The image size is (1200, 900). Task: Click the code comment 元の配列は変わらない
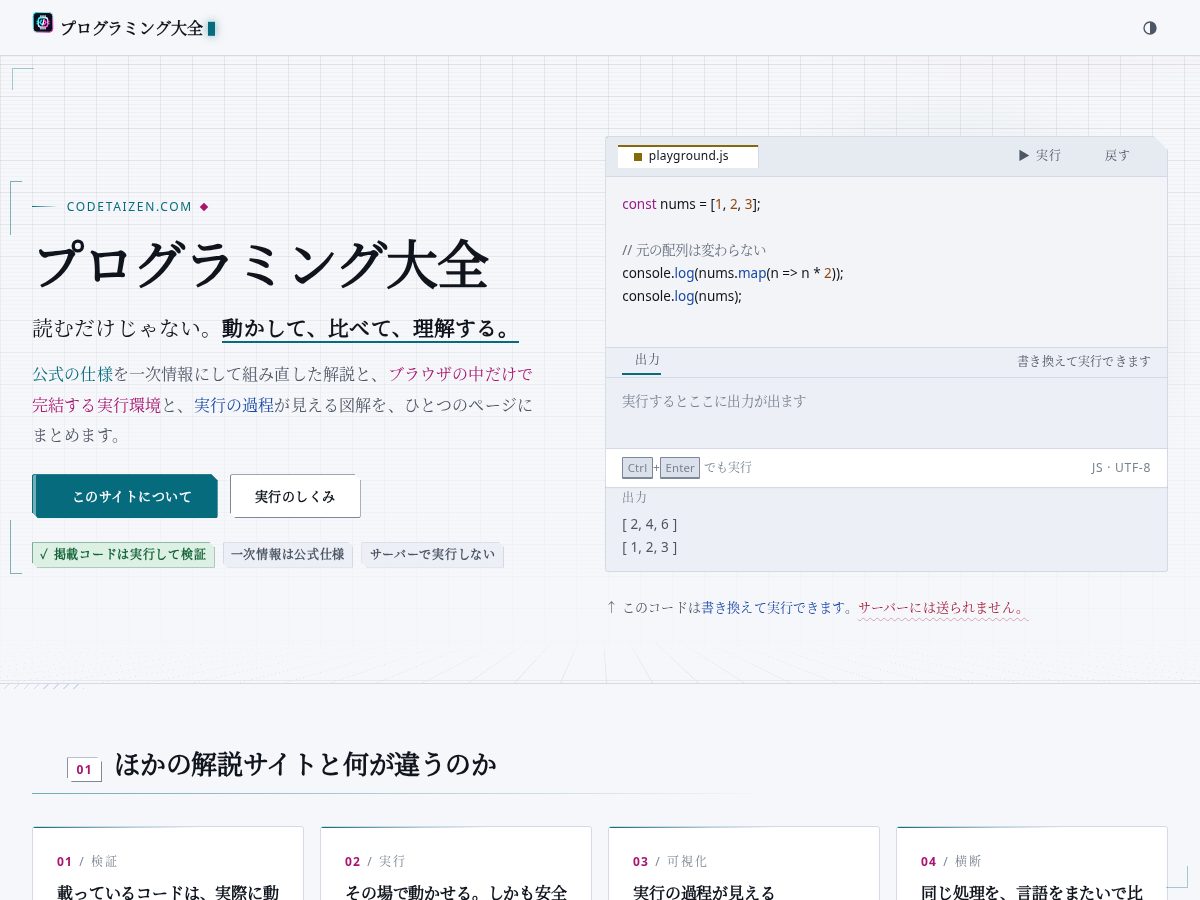pyautogui.click(x=694, y=250)
